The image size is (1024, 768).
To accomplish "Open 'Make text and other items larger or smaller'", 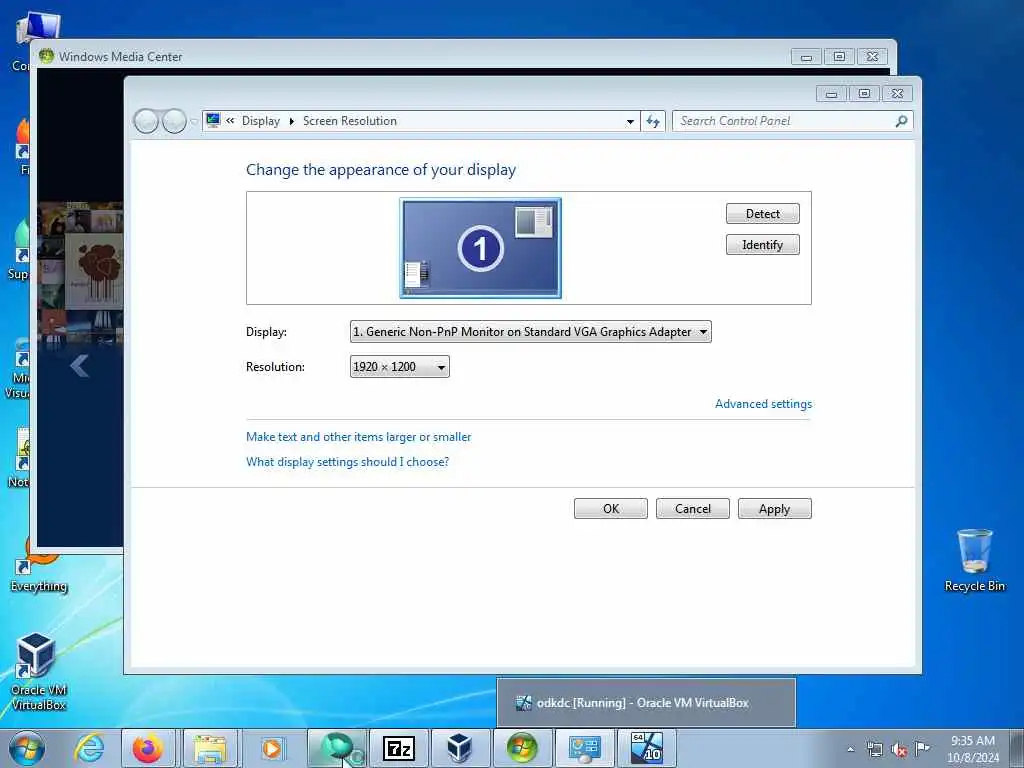I will (x=359, y=437).
